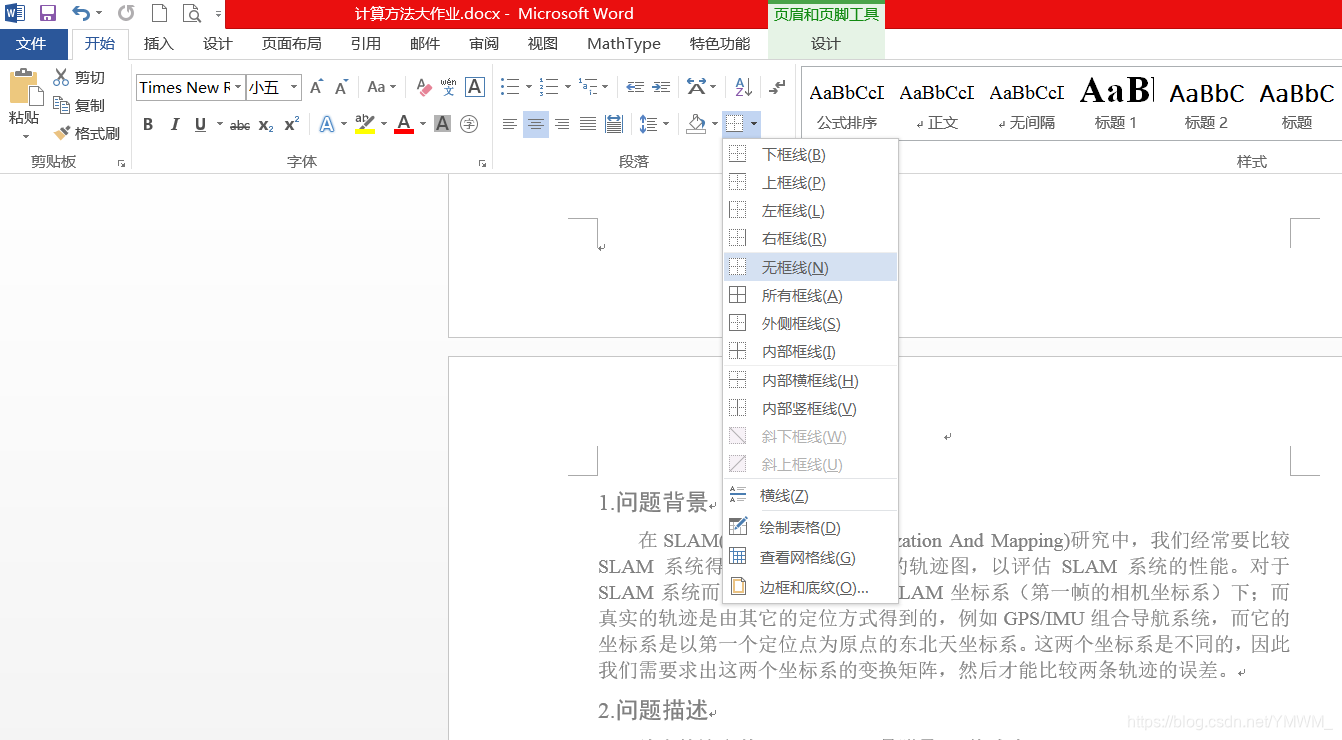Open the font dialog launcher in 字体 group
1342x740 pixels.
(482, 163)
